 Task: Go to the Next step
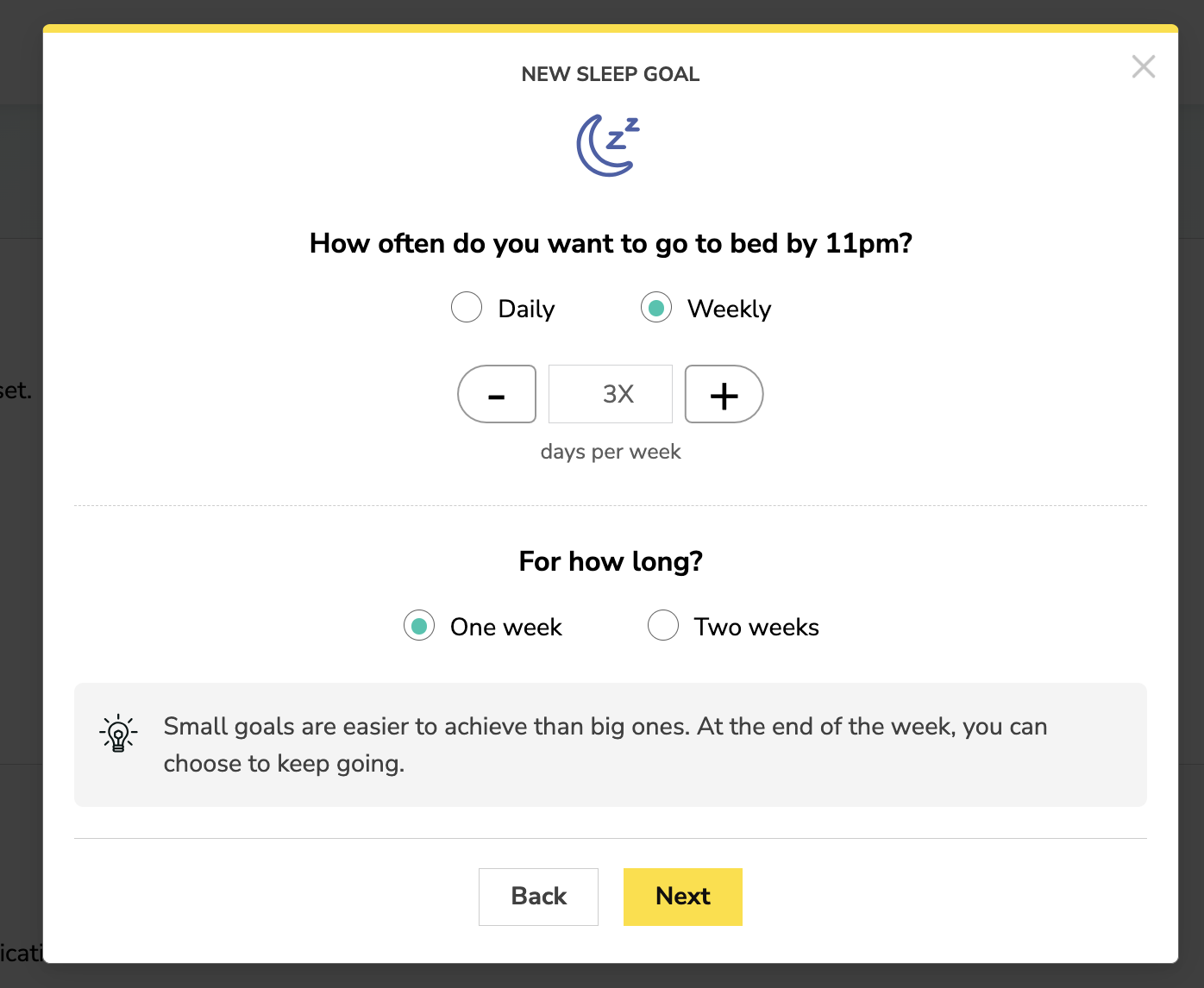click(x=683, y=897)
